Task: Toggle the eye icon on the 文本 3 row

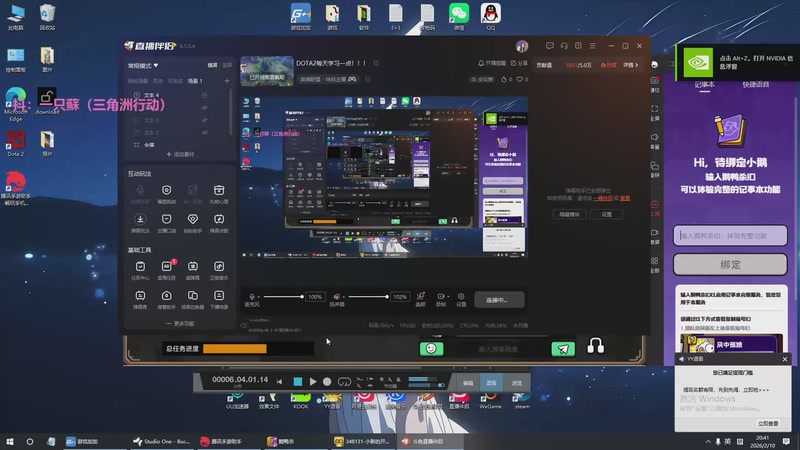Action: coord(205,120)
